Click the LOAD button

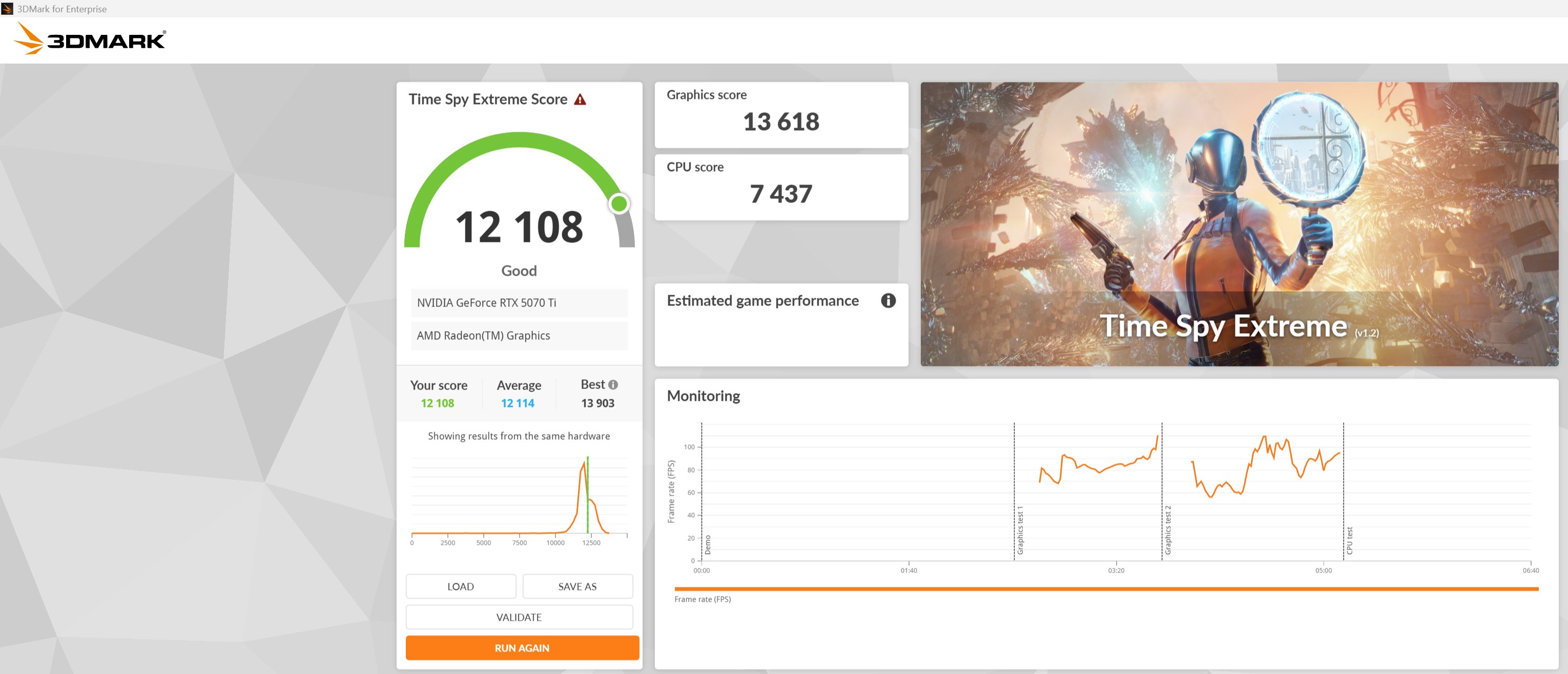coord(461,586)
